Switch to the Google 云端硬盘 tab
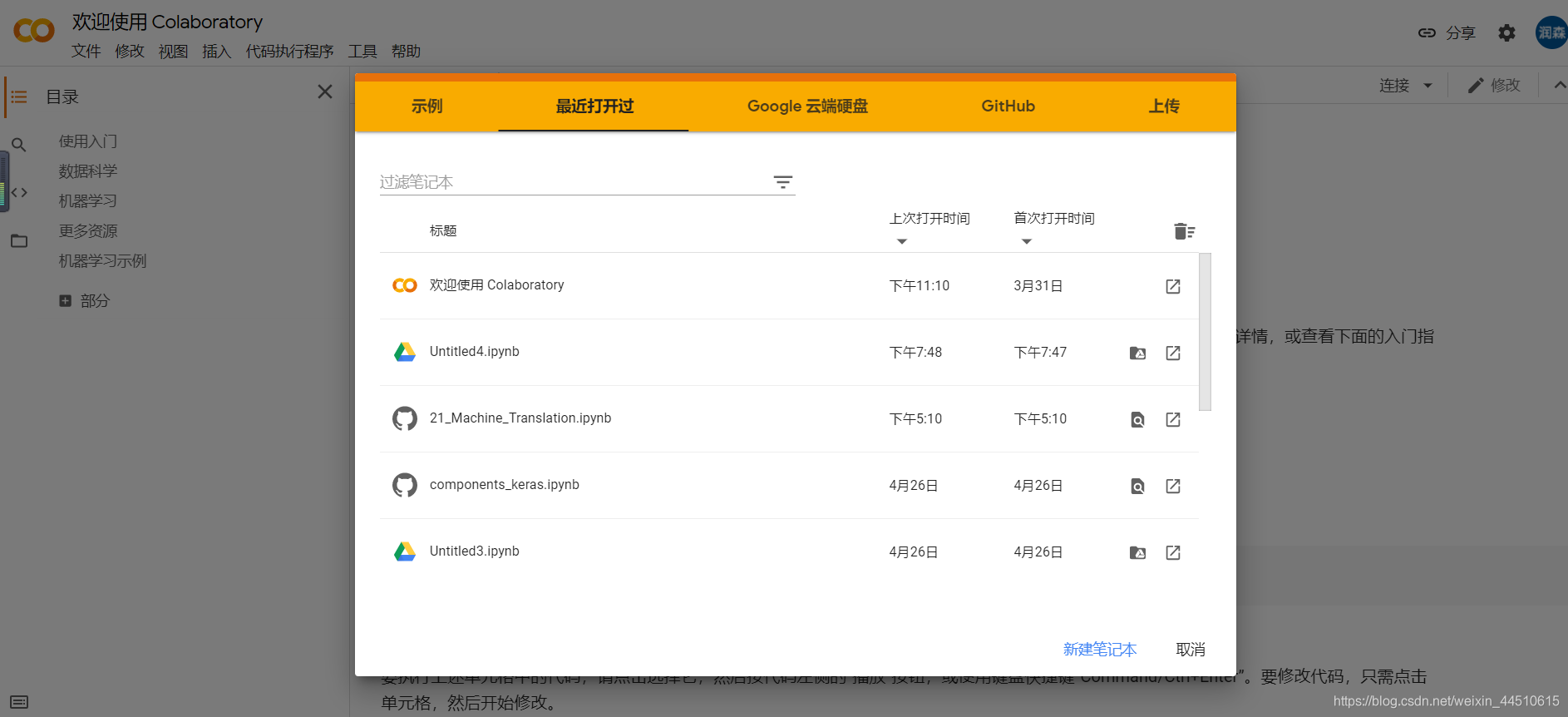The width and height of the screenshot is (1568, 717). (807, 106)
